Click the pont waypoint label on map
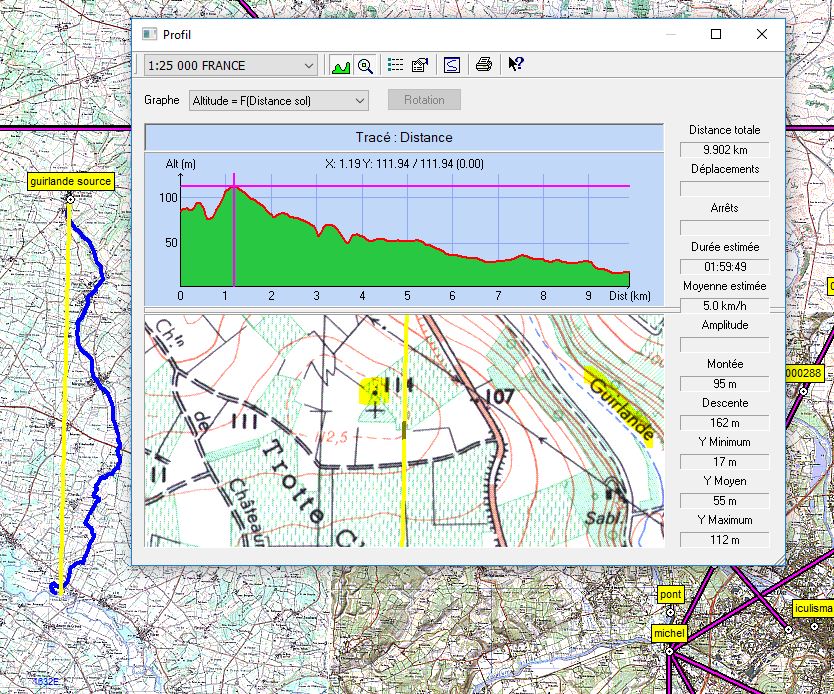834x694 pixels. tap(671, 595)
